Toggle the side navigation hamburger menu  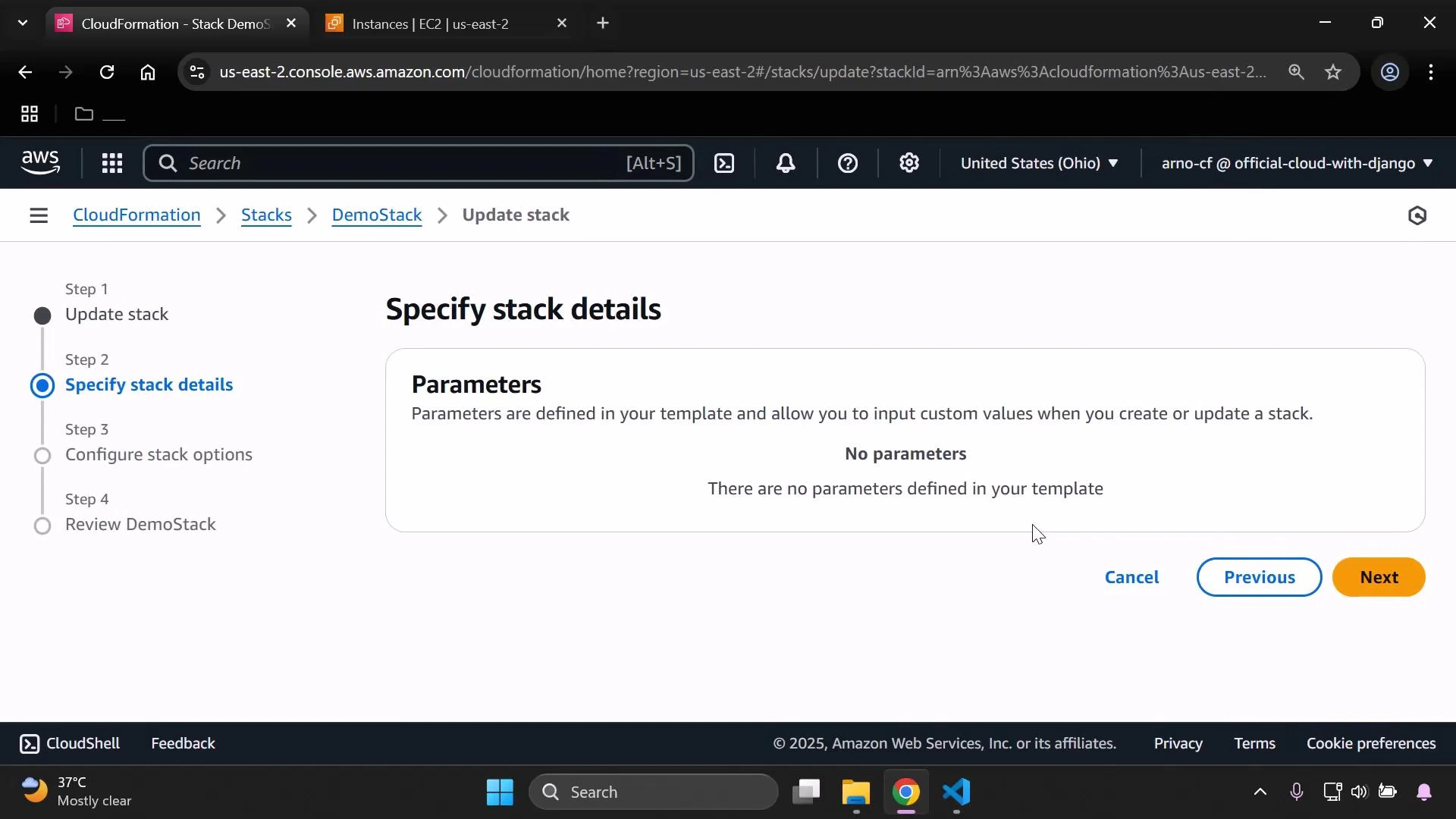pyautogui.click(x=39, y=215)
